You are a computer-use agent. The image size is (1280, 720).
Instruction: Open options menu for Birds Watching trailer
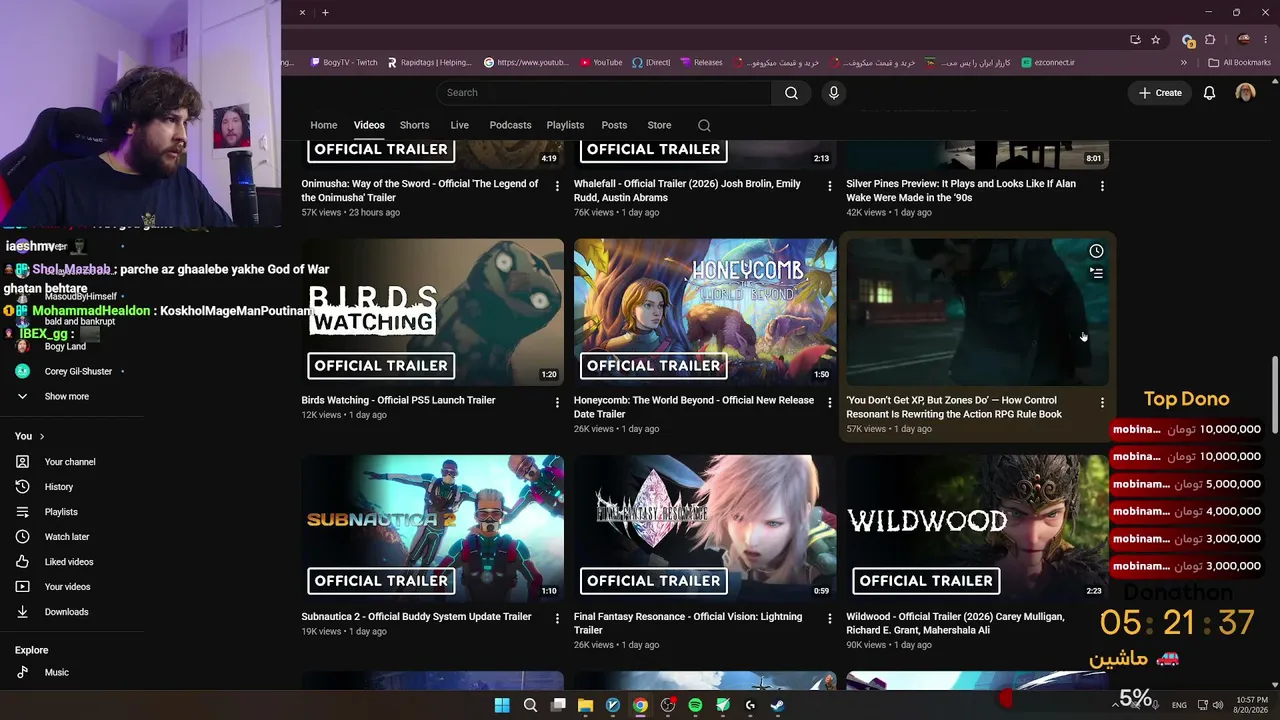click(557, 402)
